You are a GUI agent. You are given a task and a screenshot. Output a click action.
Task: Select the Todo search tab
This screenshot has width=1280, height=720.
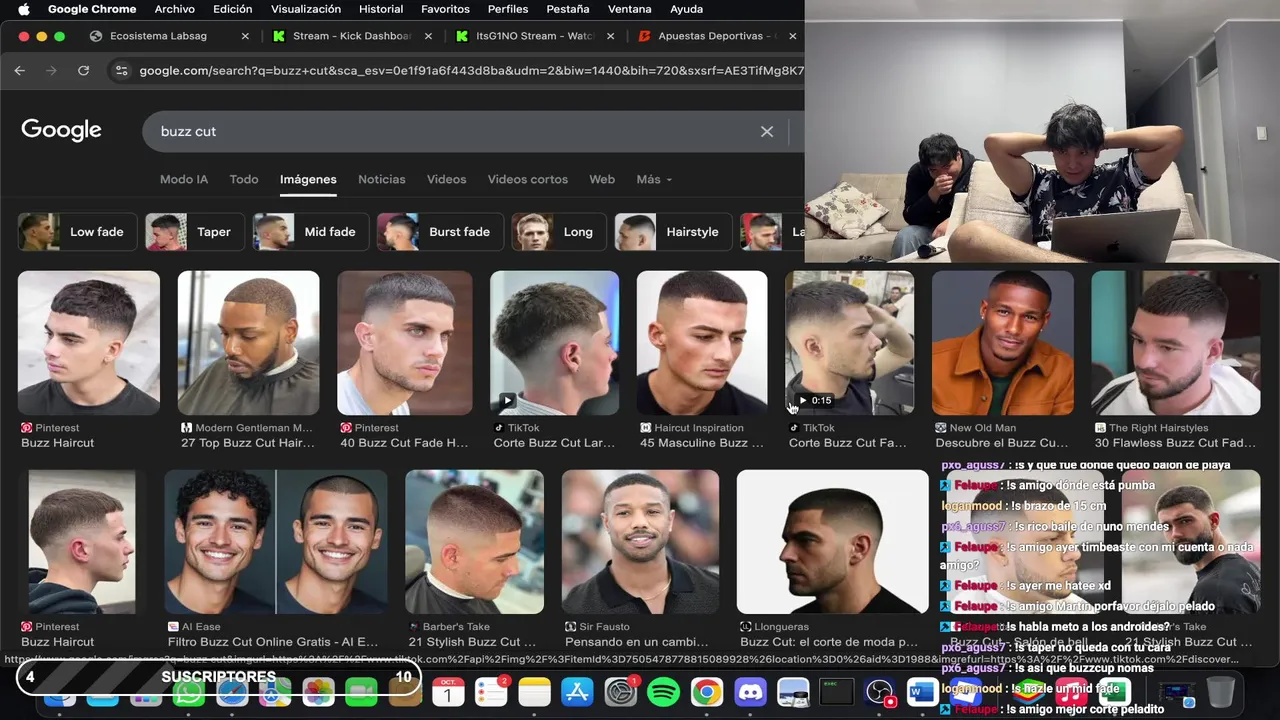coord(244,179)
